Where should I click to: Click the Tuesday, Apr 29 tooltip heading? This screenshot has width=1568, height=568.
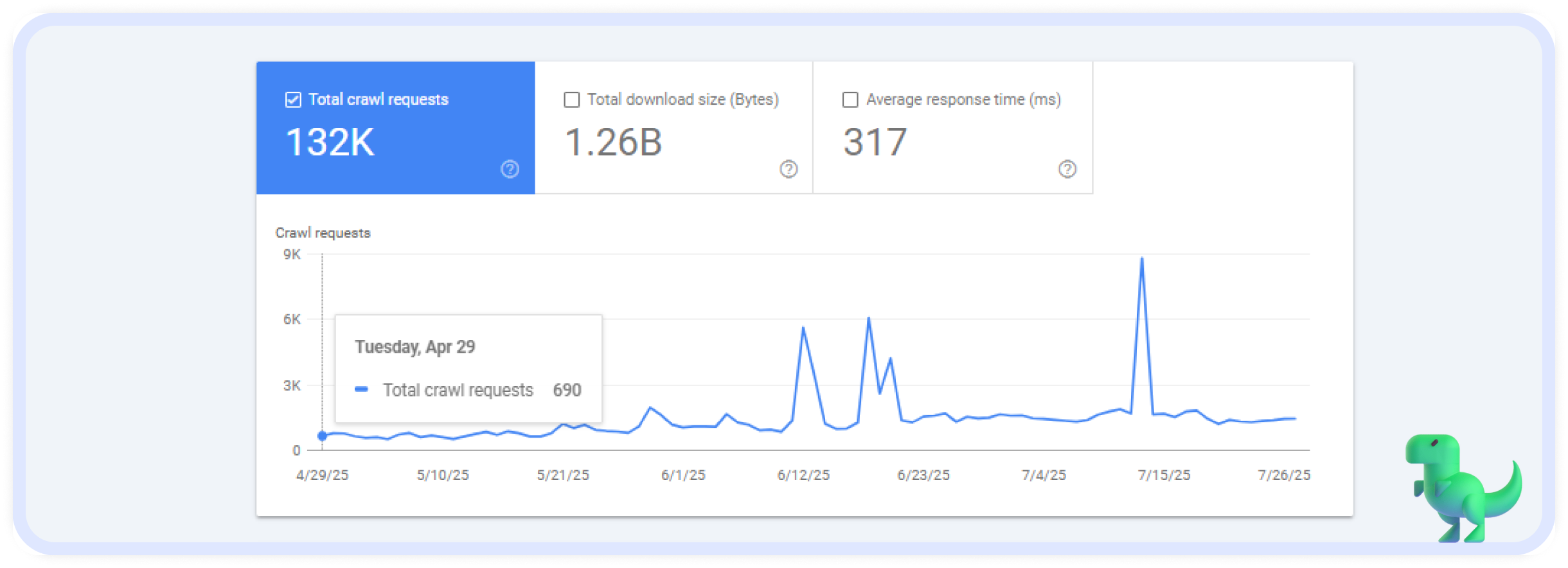(x=415, y=347)
